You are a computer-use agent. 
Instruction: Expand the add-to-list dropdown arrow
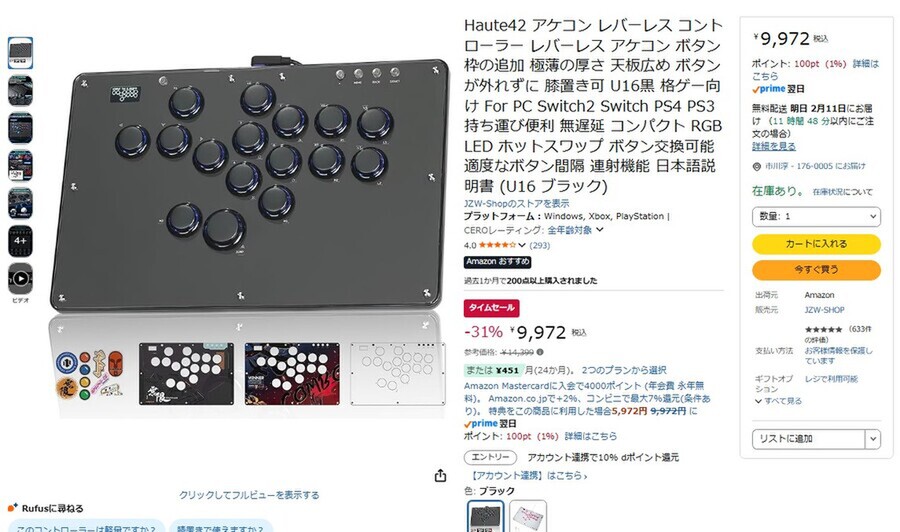click(x=872, y=439)
